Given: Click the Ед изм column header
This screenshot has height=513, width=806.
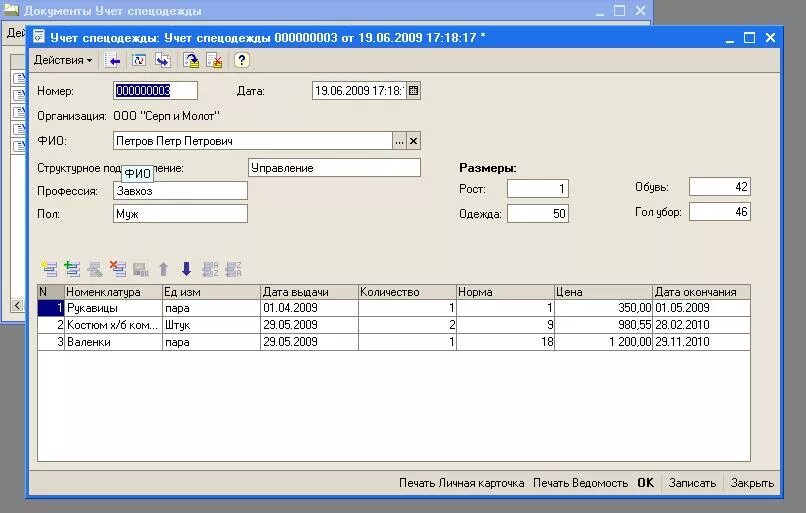Looking at the screenshot, I should point(211,292).
